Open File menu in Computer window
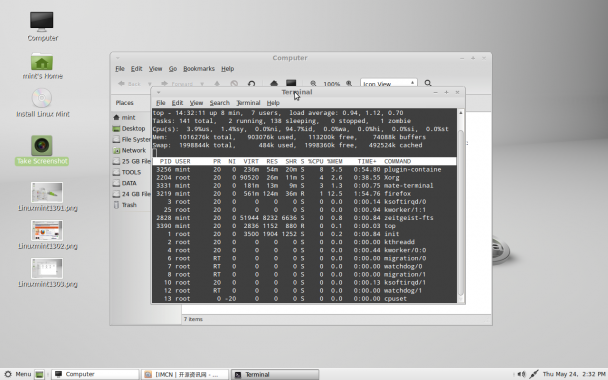Screen dimensions: 608x380 [120, 69]
